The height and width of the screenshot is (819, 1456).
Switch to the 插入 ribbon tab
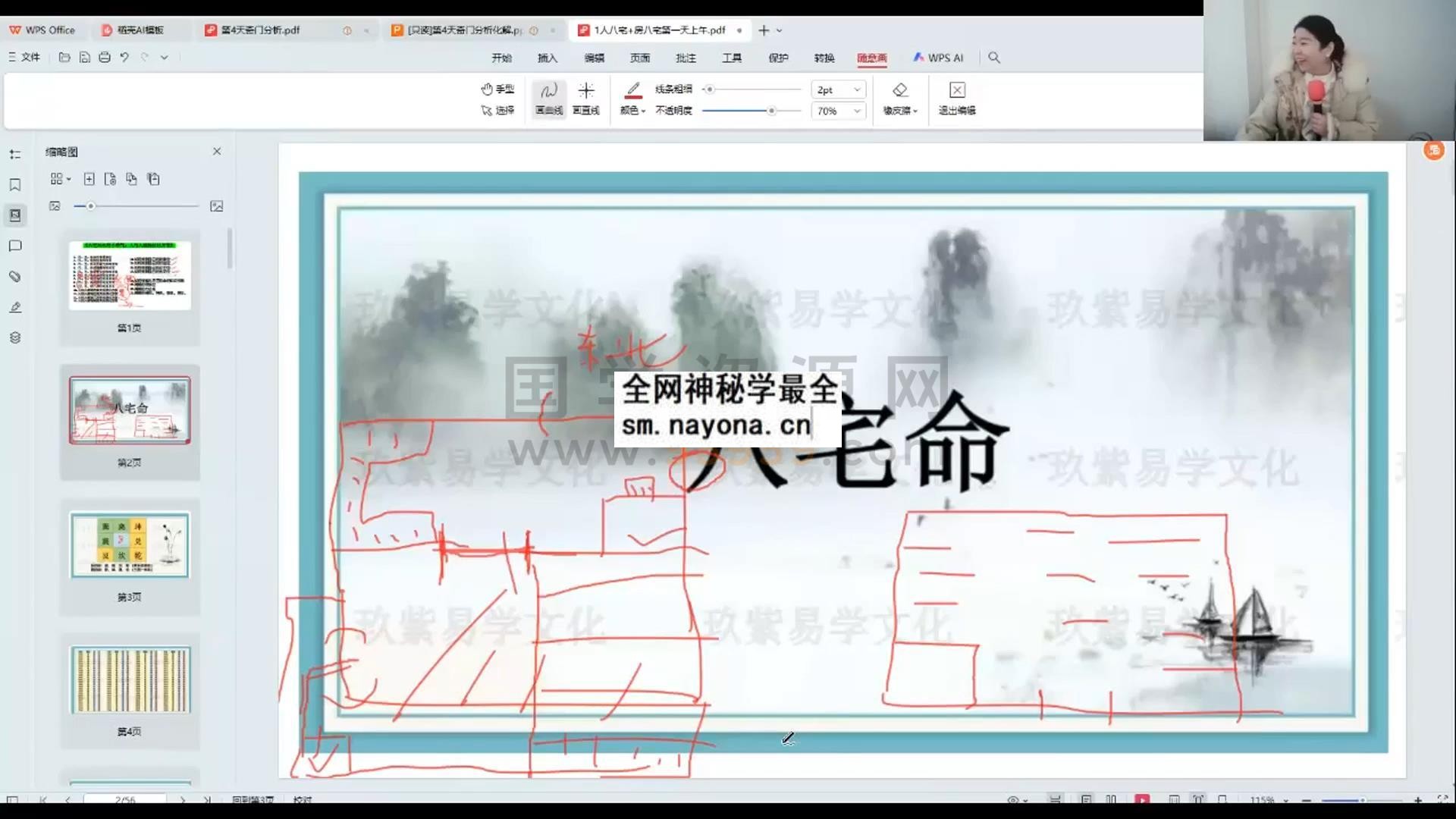[x=548, y=58]
